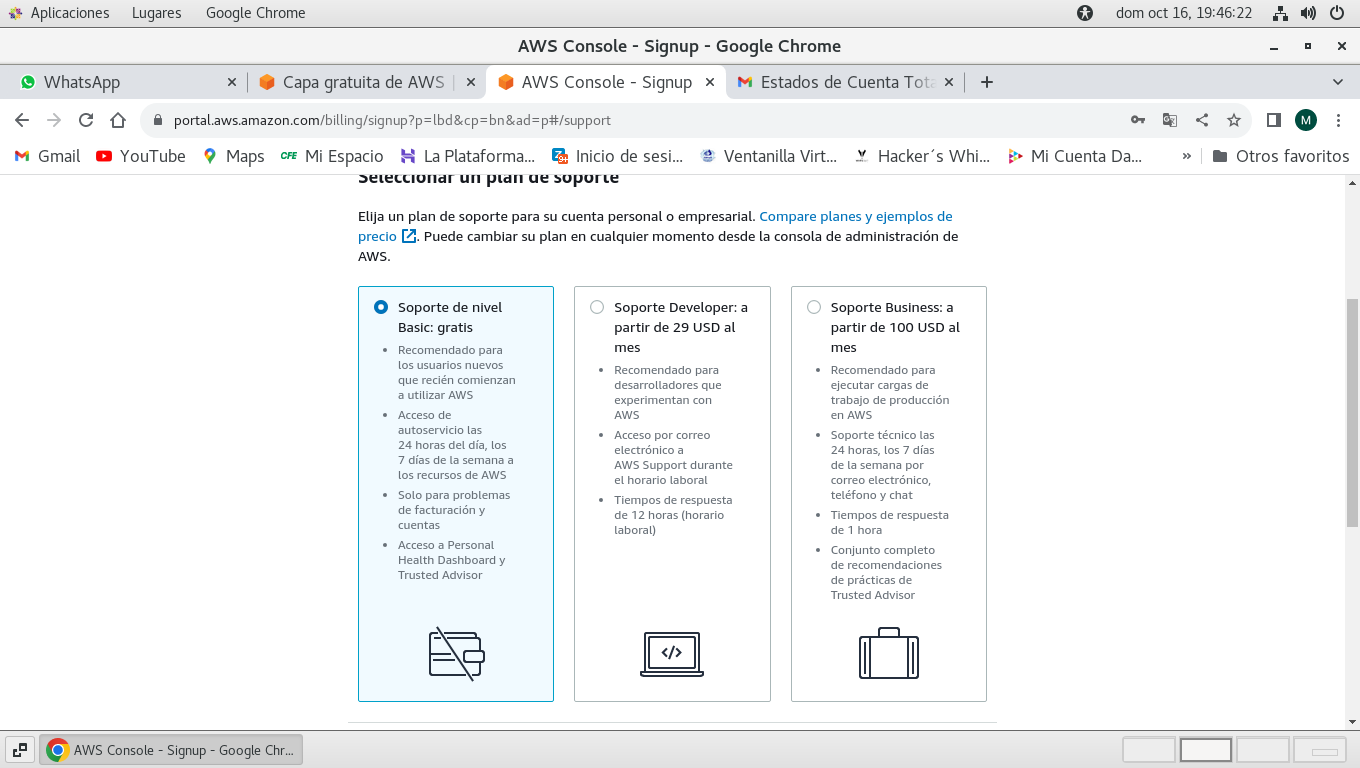1360x768 pixels.
Task: Toggle the Chrome side panel icon
Action: tap(1274, 120)
